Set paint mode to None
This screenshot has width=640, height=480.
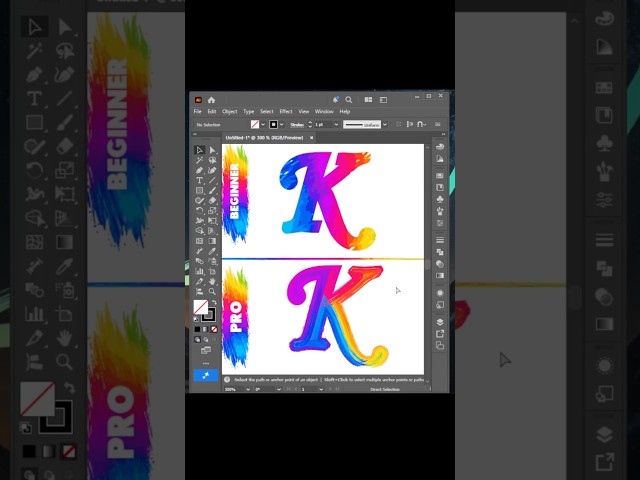pyautogui.click(x=214, y=329)
